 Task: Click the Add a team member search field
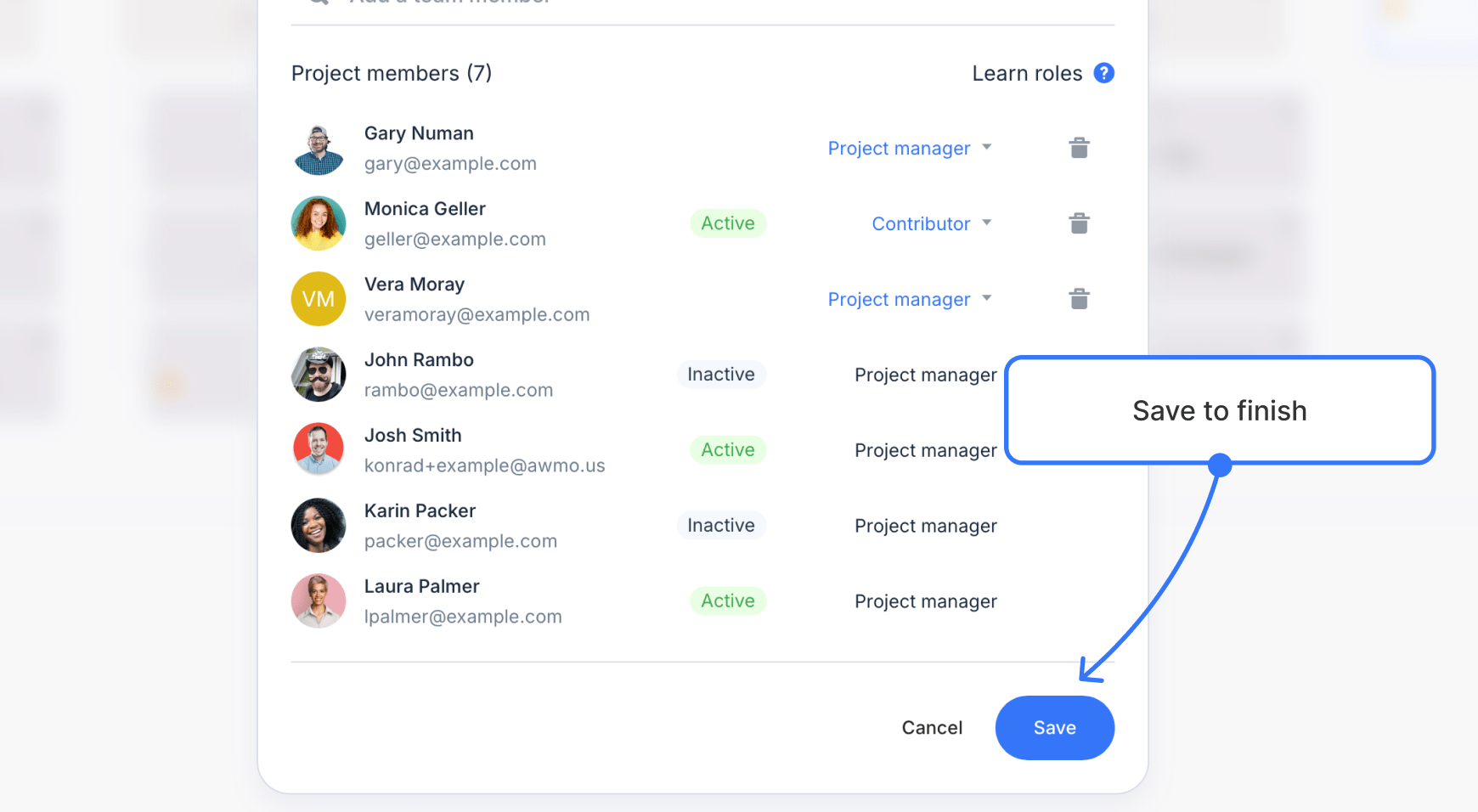pyautogui.click(x=510, y=3)
